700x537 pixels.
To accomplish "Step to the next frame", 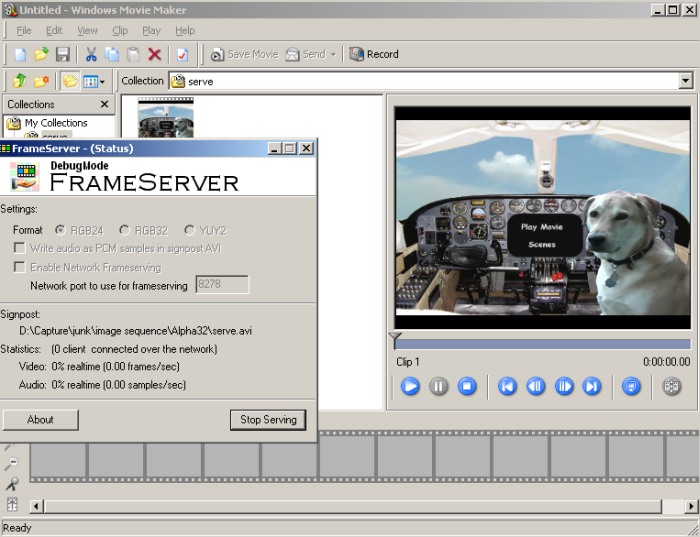I will tap(564, 387).
